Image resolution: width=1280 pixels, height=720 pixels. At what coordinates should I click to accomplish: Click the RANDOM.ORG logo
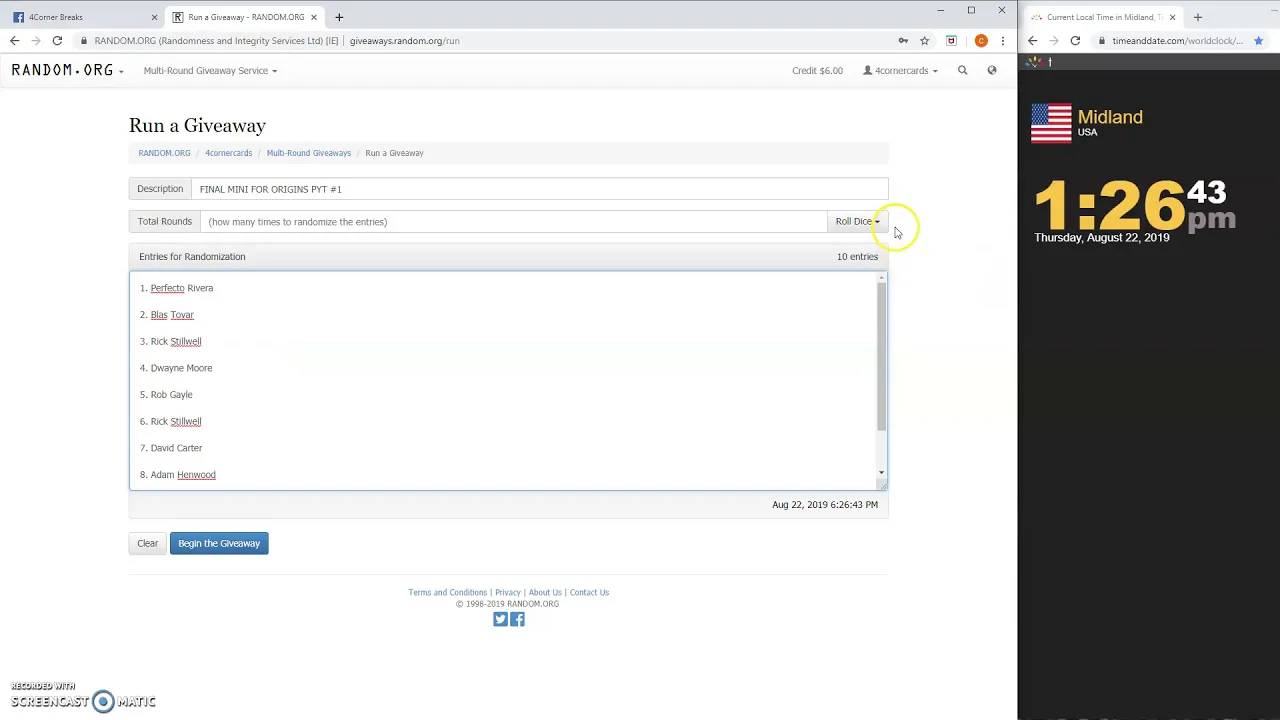point(62,70)
